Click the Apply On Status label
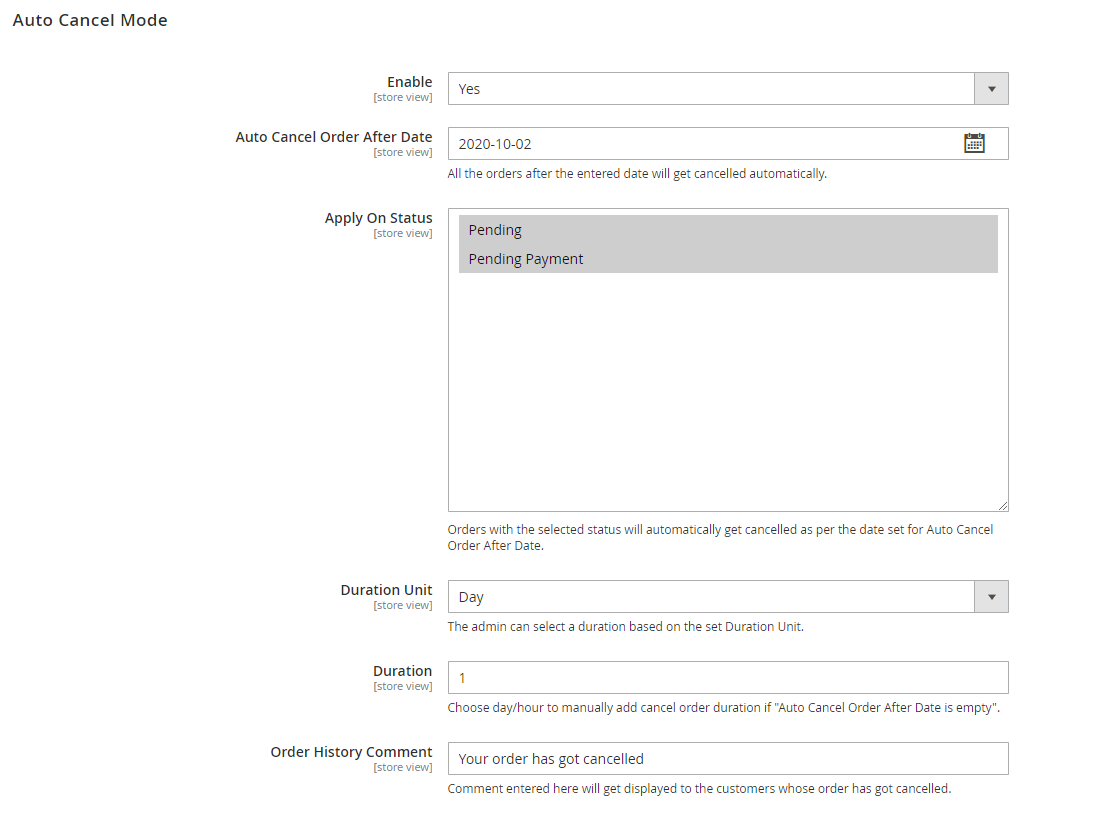The width and height of the screenshot is (1094, 830). click(379, 218)
